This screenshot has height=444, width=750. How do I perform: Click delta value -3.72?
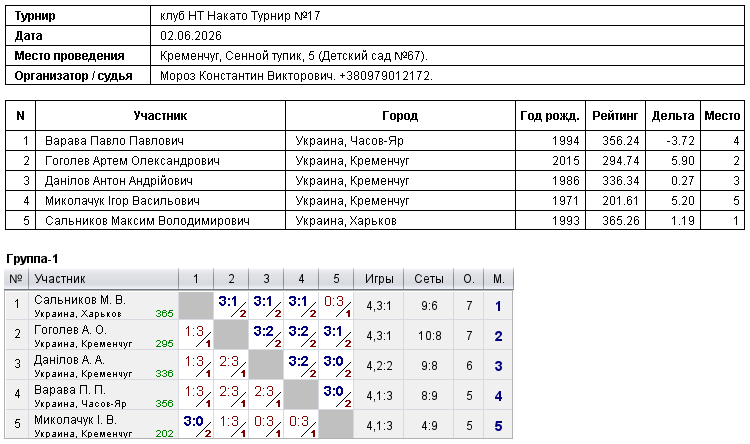pyautogui.click(x=680, y=141)
